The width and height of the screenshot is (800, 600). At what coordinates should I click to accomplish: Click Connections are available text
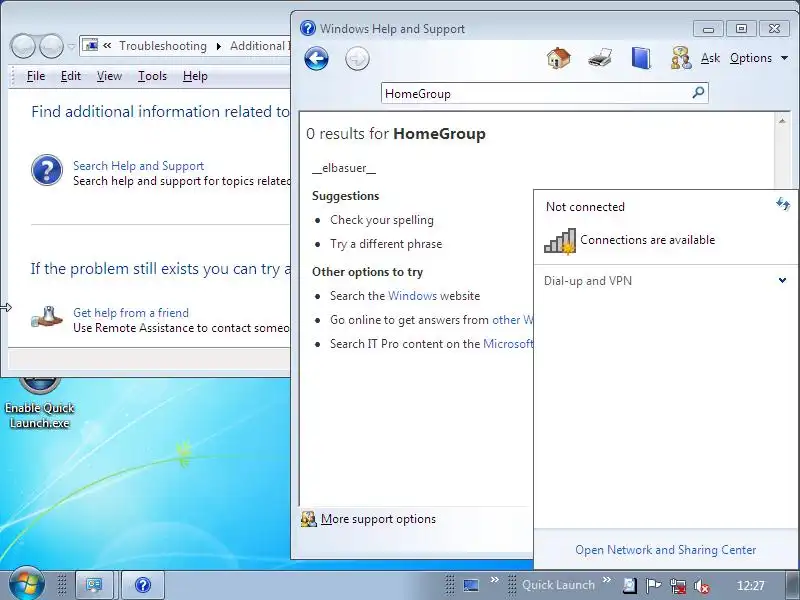tap(647, 240)
